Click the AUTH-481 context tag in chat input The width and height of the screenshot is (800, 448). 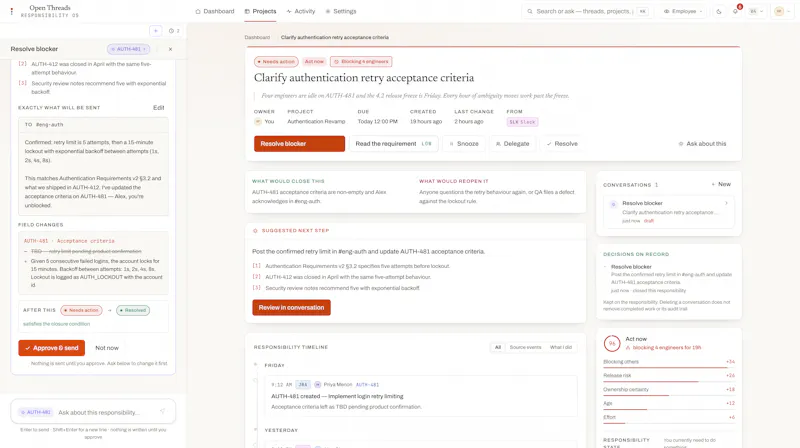click(36, 412)
